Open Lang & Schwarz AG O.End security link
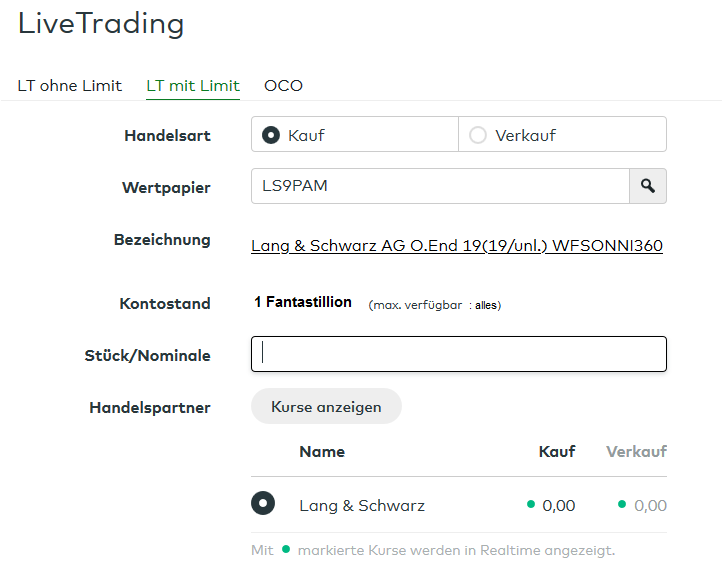The height and width of the screenshot is (574, 722). (x=456, y=245)
